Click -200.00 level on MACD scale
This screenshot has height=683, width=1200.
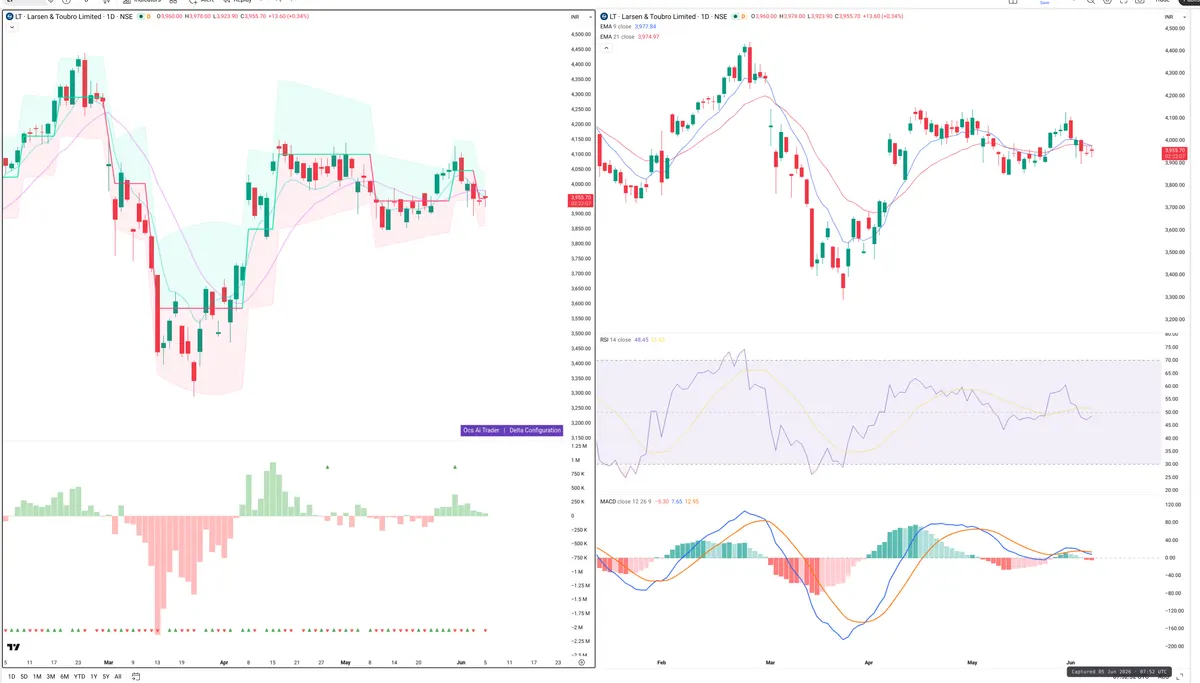point(1174,646)
